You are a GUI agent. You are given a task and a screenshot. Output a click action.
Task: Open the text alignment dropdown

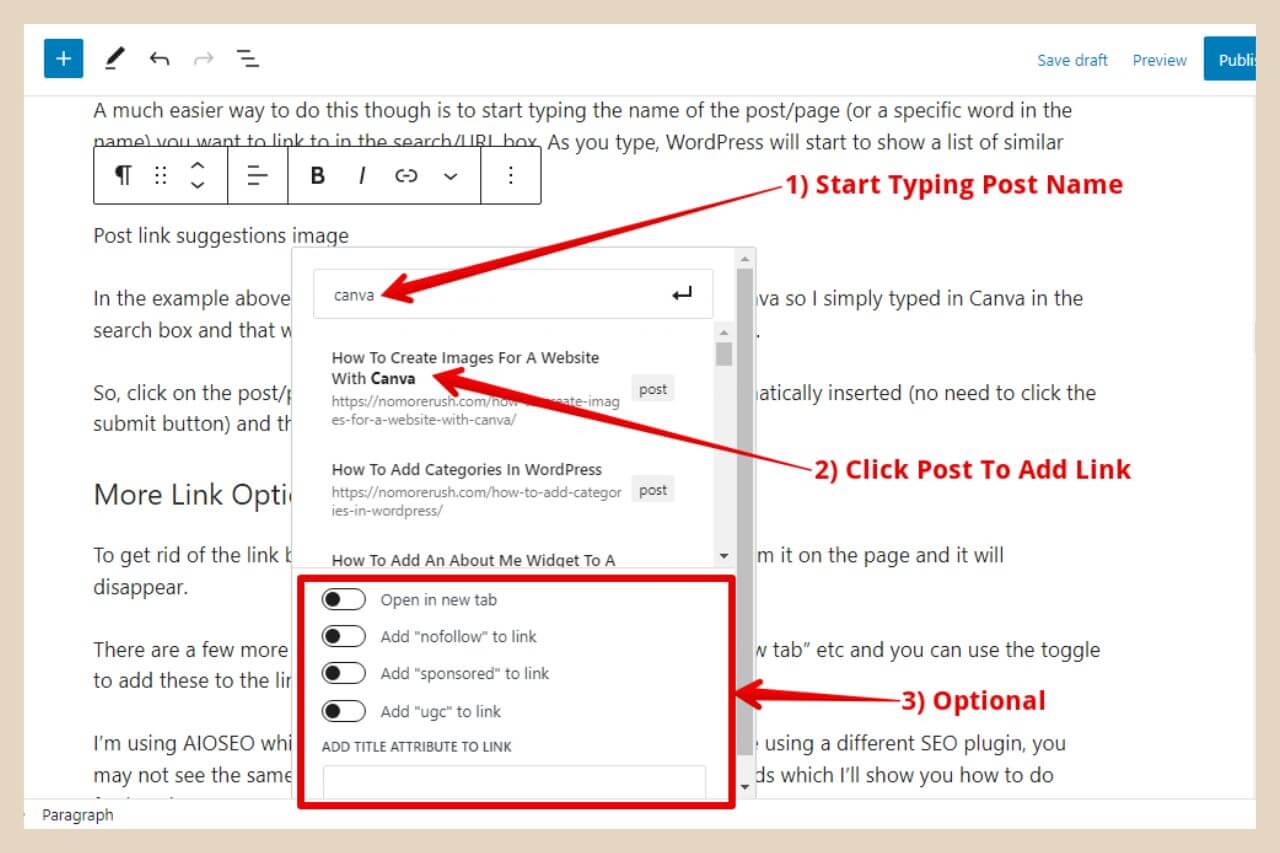tap(257, 175)
